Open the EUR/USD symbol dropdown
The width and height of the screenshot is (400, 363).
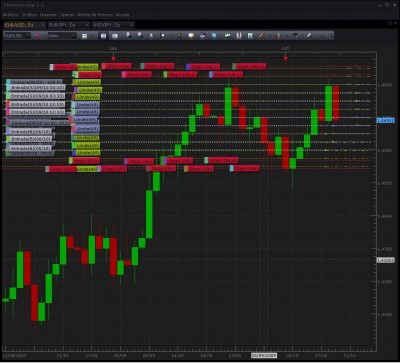tap(17, 36)
